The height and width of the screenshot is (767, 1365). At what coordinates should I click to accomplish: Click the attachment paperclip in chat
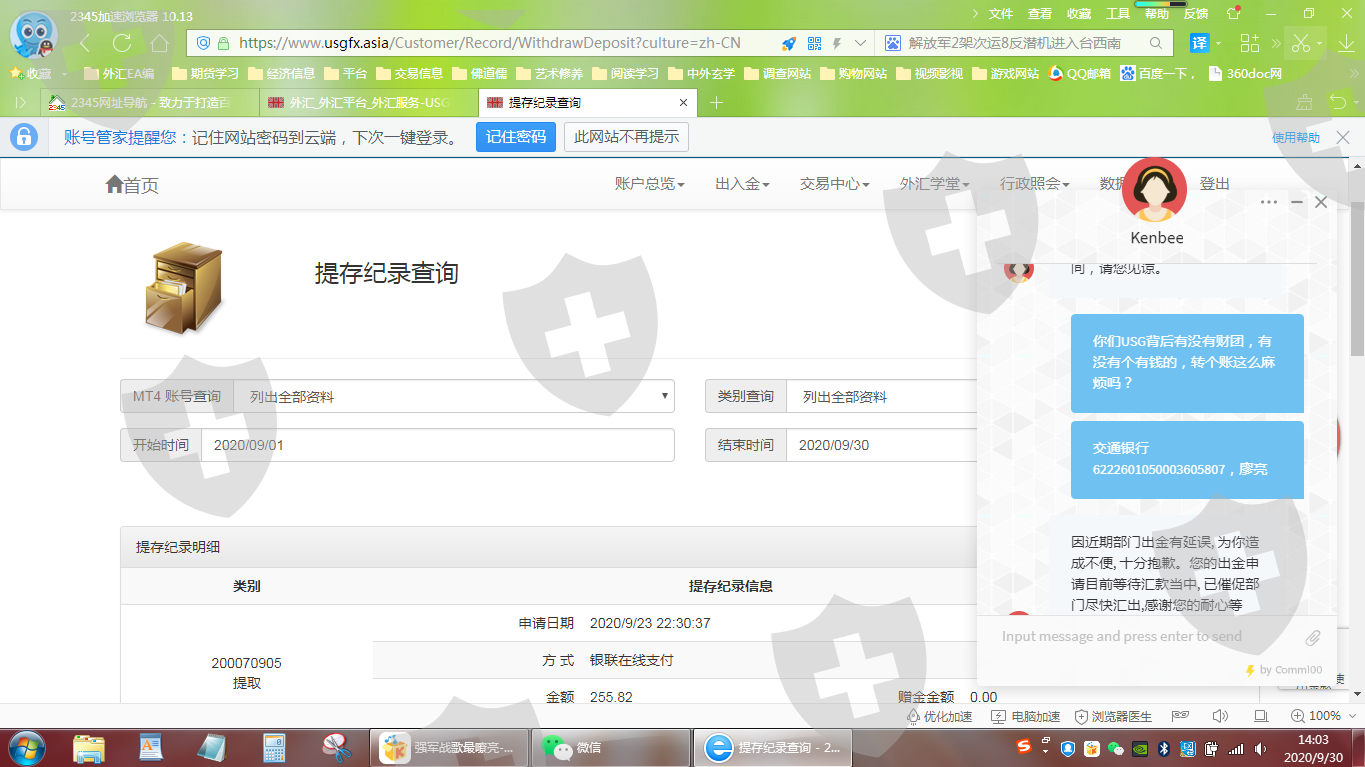coord(1313,637)
